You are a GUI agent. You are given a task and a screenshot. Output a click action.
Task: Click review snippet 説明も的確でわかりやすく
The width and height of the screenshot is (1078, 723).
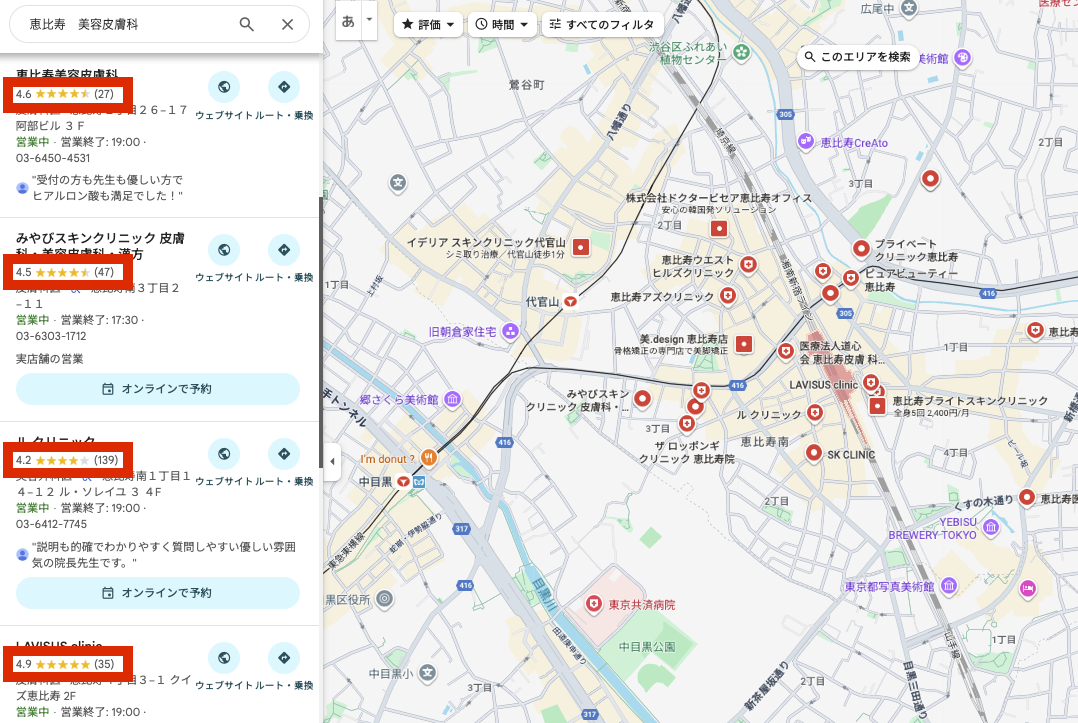click(x=164, y=555)
